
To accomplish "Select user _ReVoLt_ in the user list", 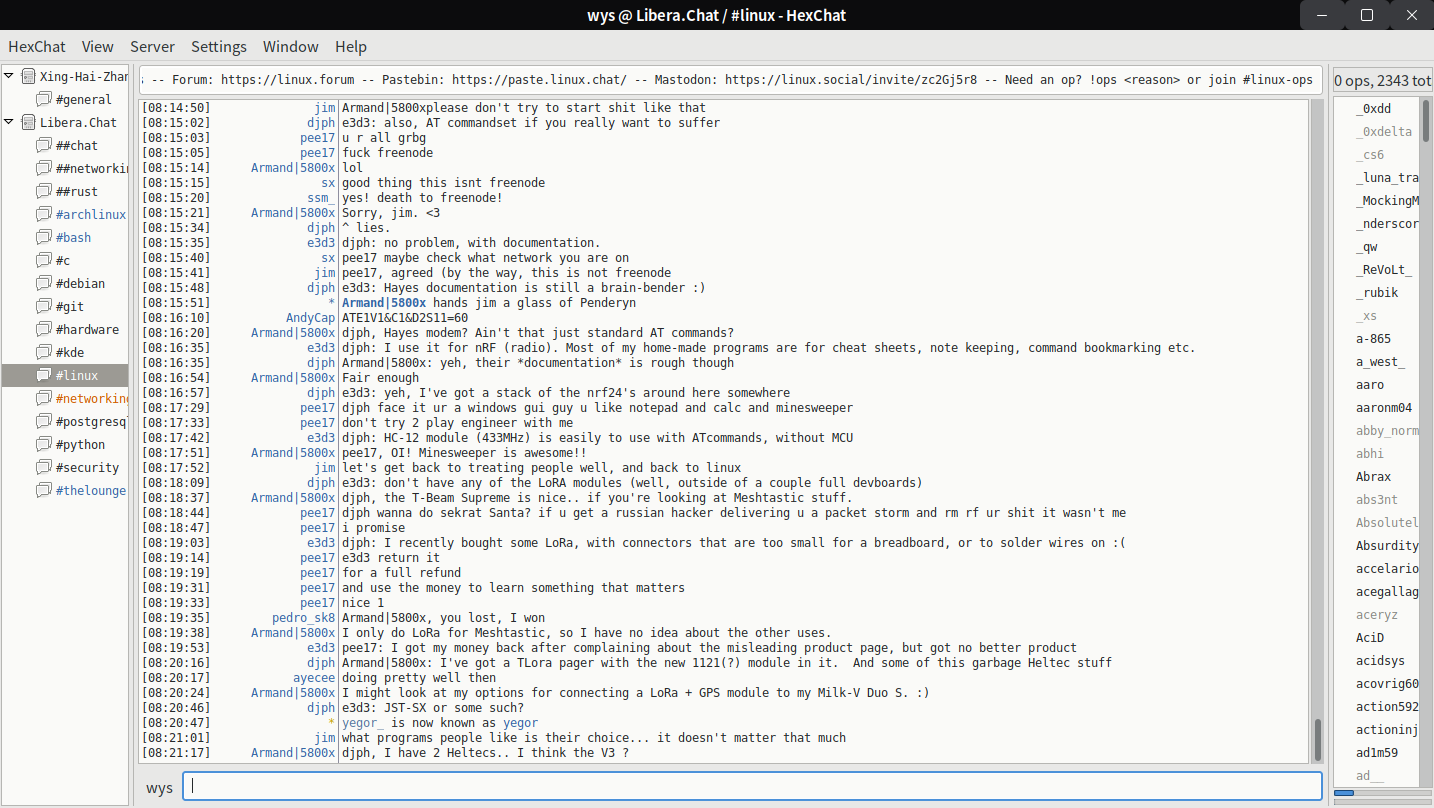I will coord(1384,269).
